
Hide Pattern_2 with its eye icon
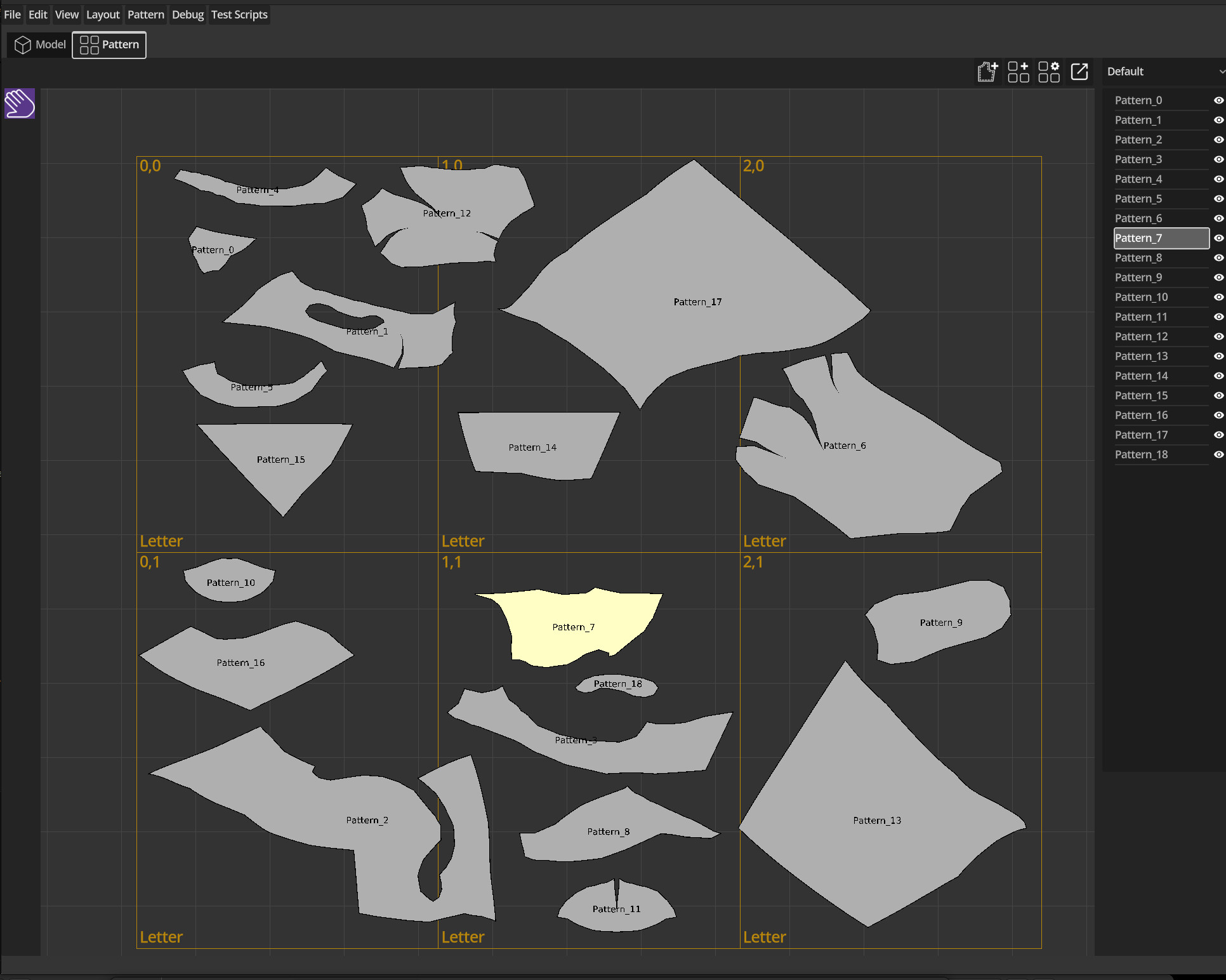click(1218, 140)
